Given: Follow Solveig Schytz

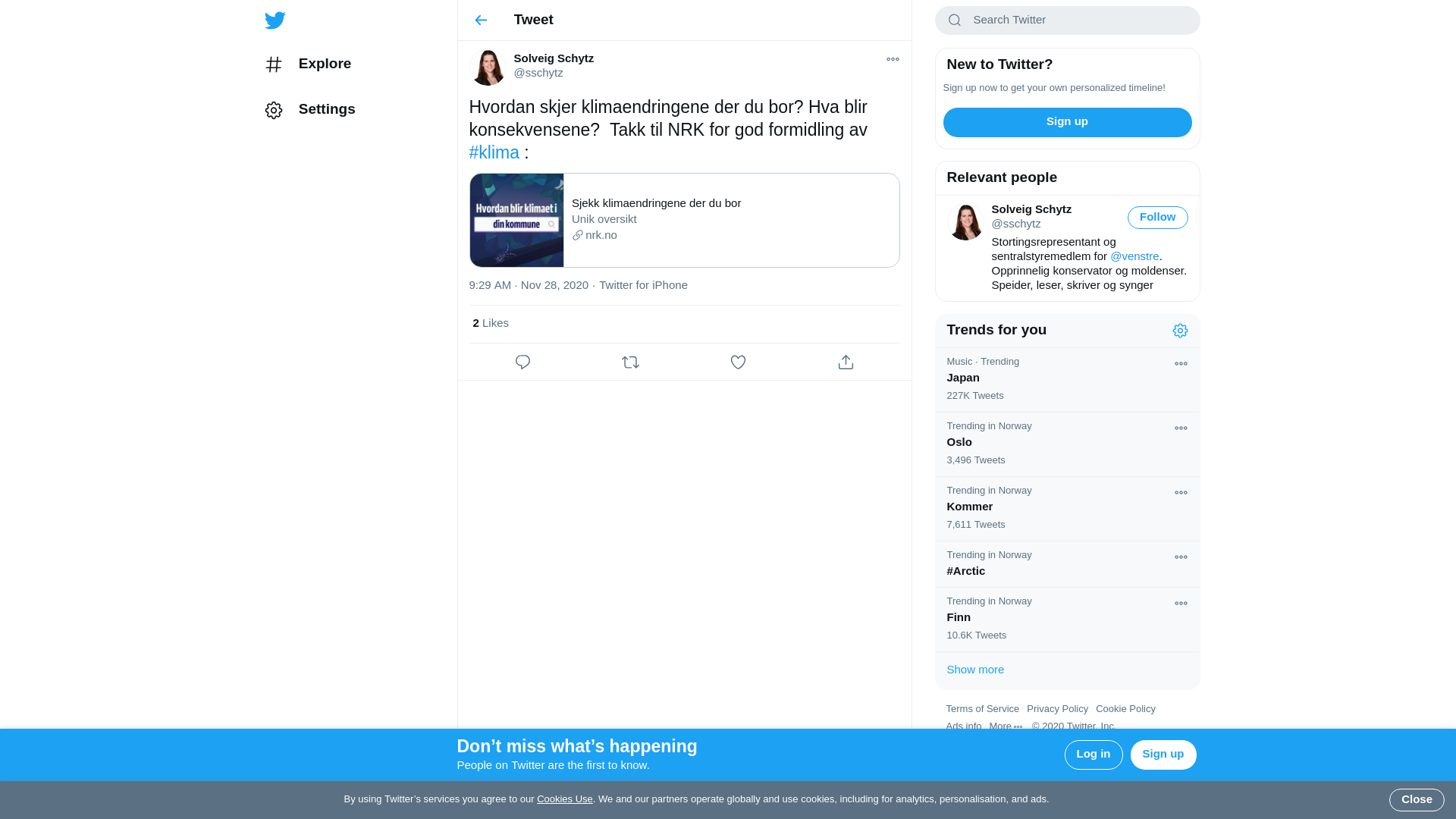Looking at the screenshot, I should coord(1157,218).
